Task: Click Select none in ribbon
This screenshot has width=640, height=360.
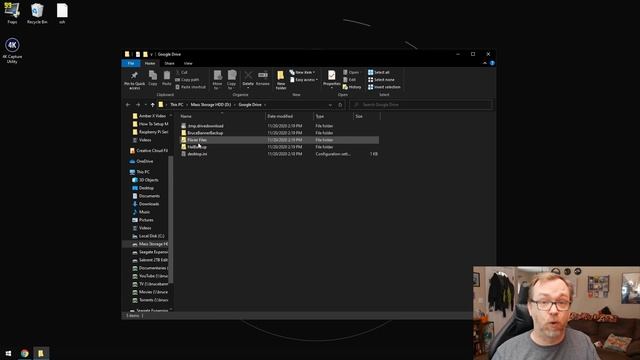Action: tap(381, 80)
